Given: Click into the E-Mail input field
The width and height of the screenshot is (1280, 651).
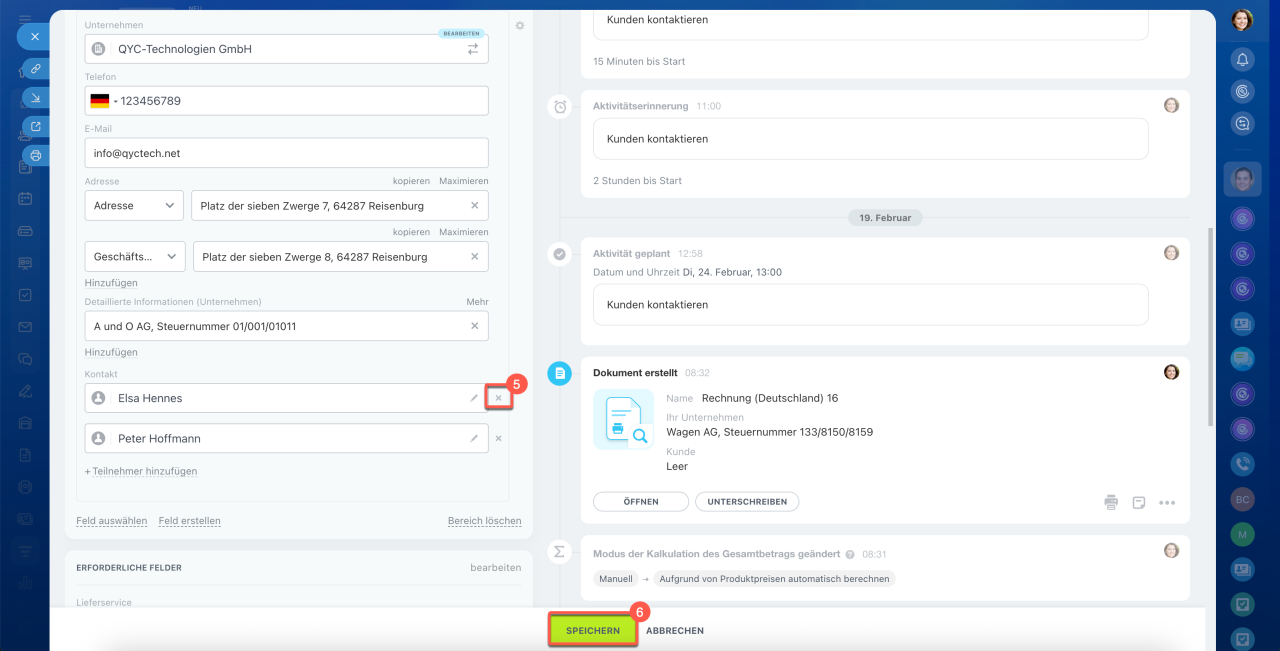Looking at the screenshot, I should (x=286, y=153).
